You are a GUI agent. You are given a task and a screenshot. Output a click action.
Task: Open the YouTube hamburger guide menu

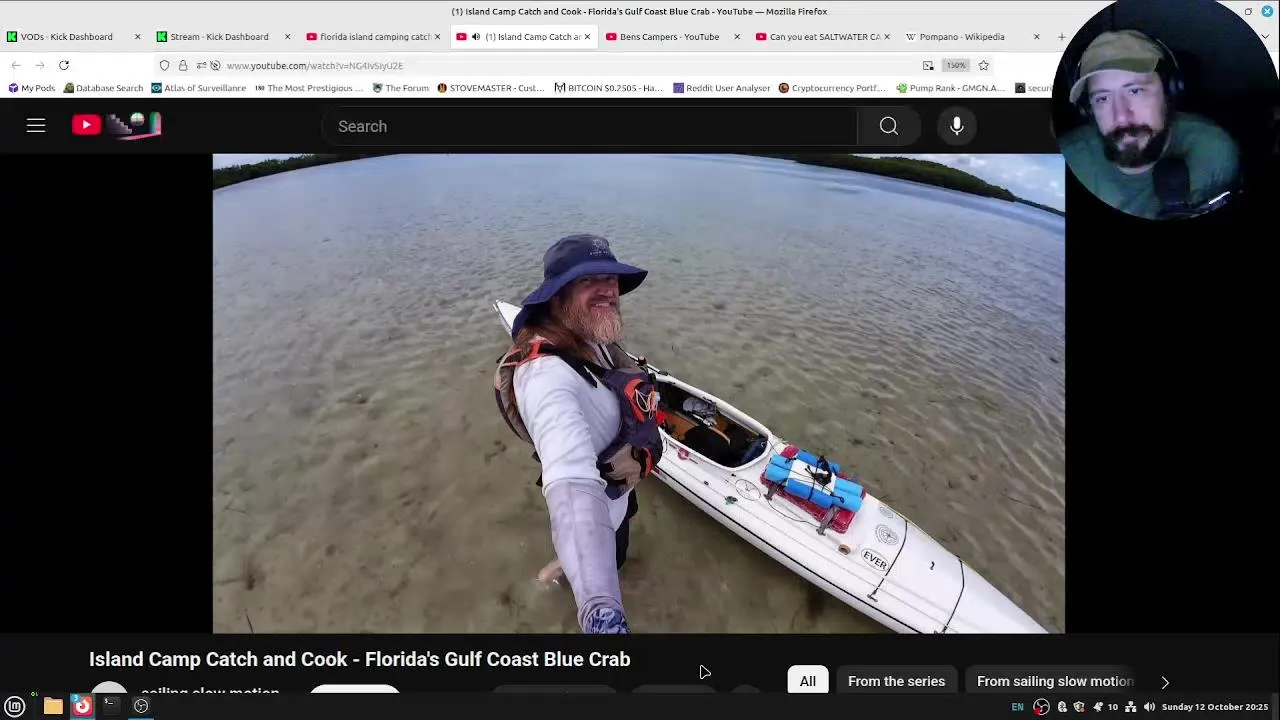click(36, 126)
